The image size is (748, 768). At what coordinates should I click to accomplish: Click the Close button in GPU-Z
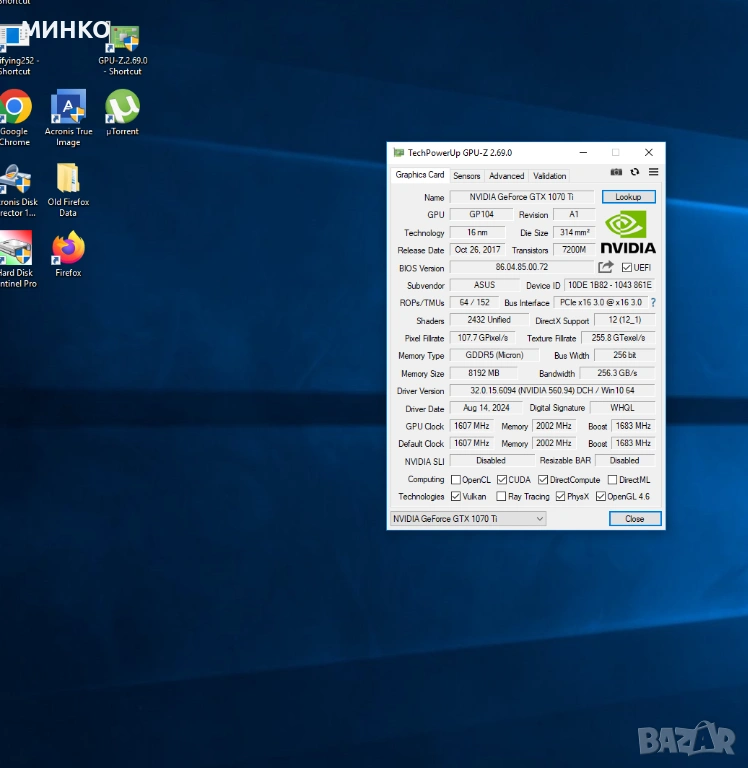pos(635,519)
